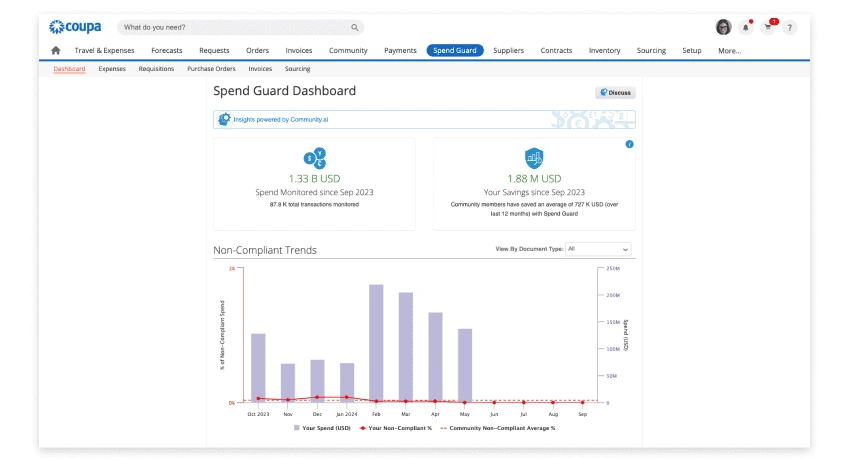The height and width of the screenshot is (460, 847).
Task: Click the Coupa logo
Action: (x=75, y=27)
